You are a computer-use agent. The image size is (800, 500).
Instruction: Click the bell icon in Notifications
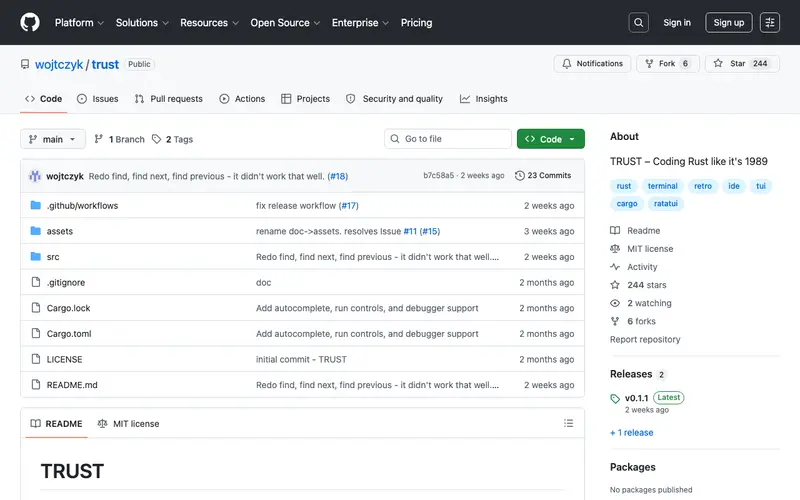[567, 64]
